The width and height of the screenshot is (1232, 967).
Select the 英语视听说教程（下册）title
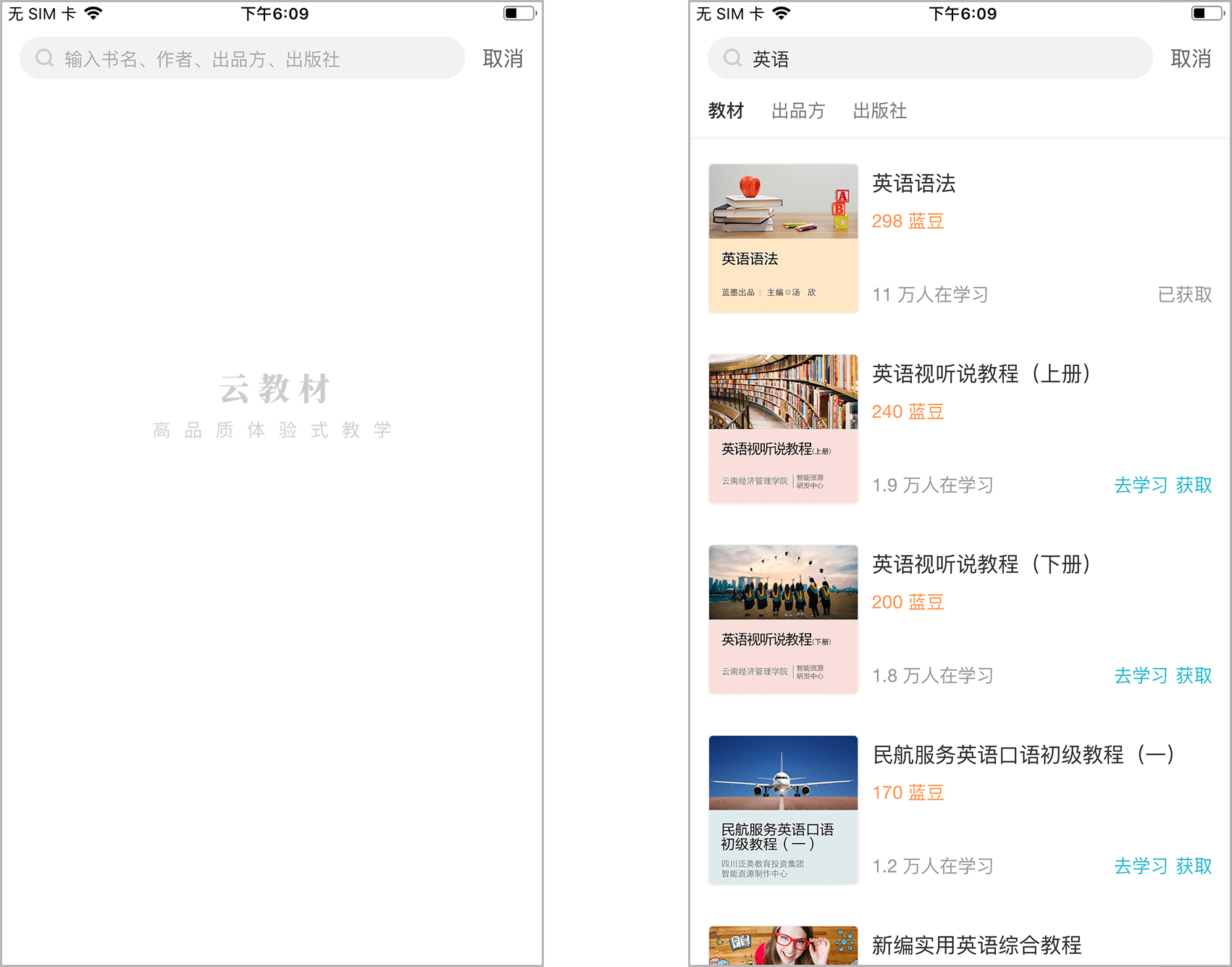981,565
